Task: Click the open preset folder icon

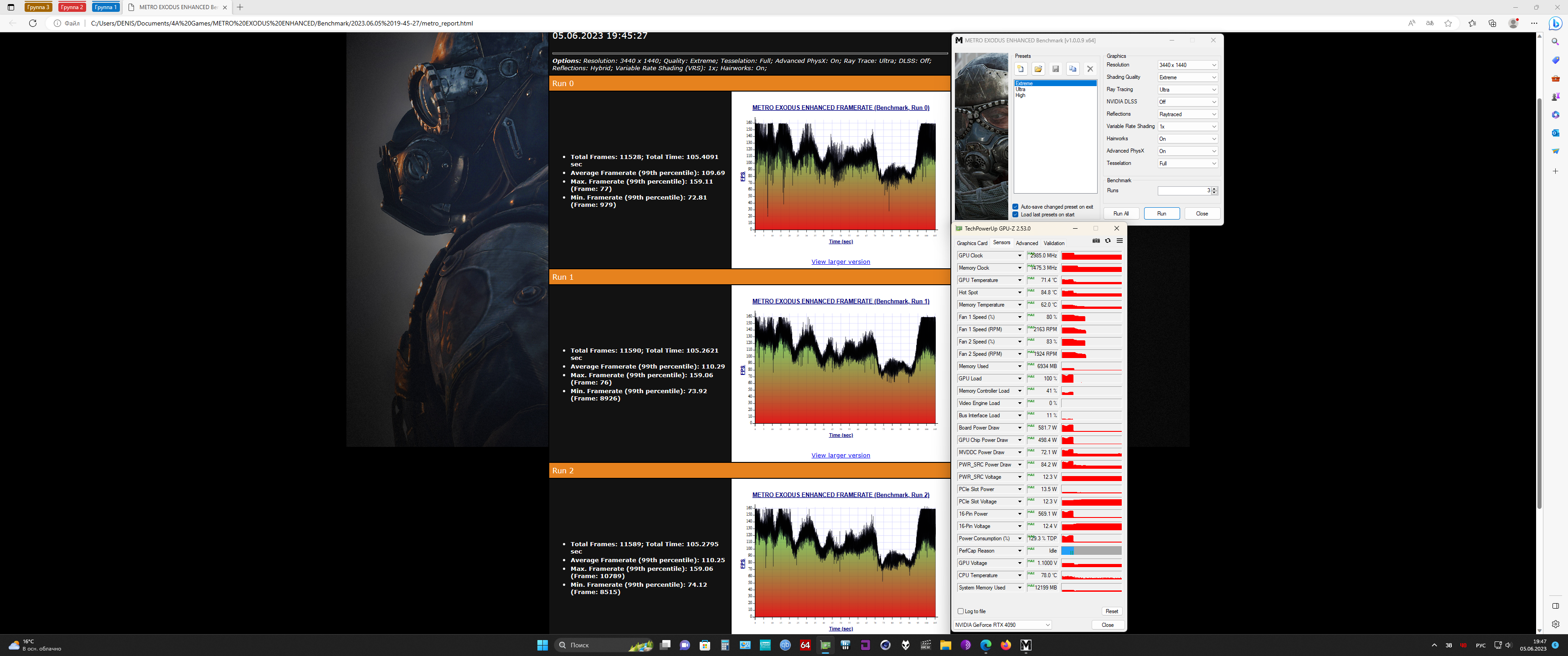Action: tap(1038, 69)
